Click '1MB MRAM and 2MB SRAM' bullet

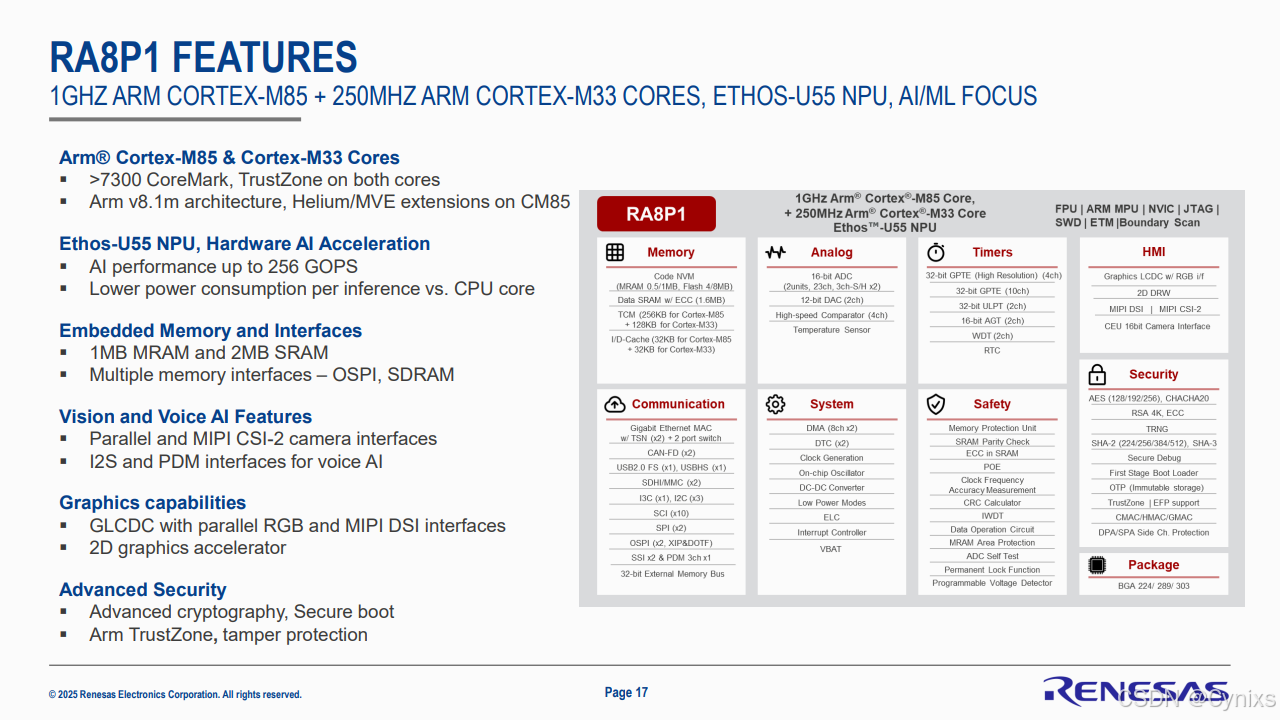click(x=208, y=353)
